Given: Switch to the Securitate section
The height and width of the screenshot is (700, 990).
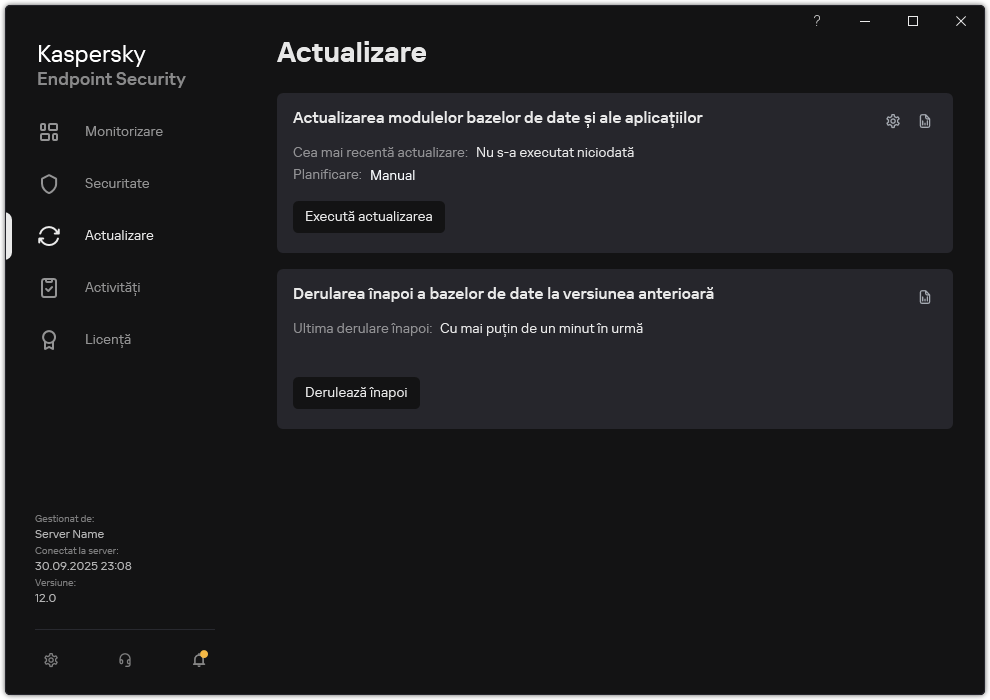Looking at the screenshot, I should coord(117,184).
